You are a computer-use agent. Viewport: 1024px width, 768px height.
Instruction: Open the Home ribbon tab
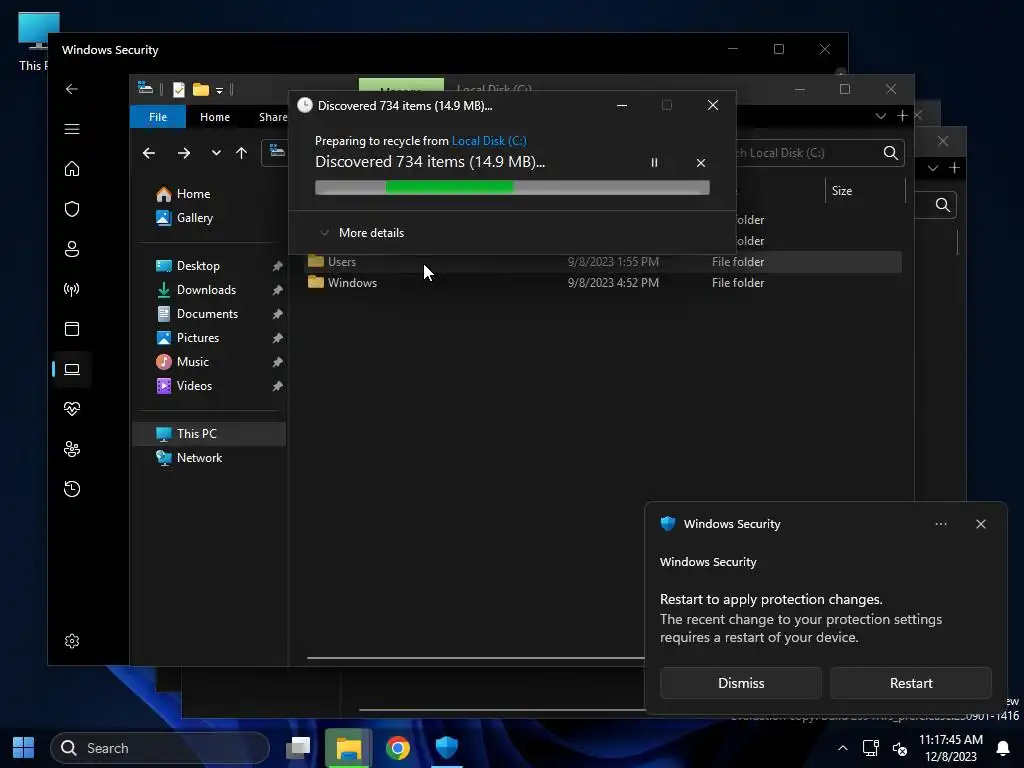pos(215,117)
